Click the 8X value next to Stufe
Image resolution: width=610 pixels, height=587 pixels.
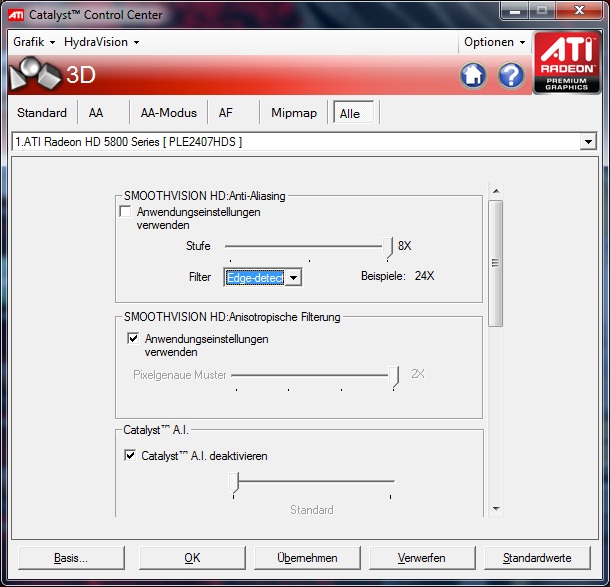pos(405,245)
